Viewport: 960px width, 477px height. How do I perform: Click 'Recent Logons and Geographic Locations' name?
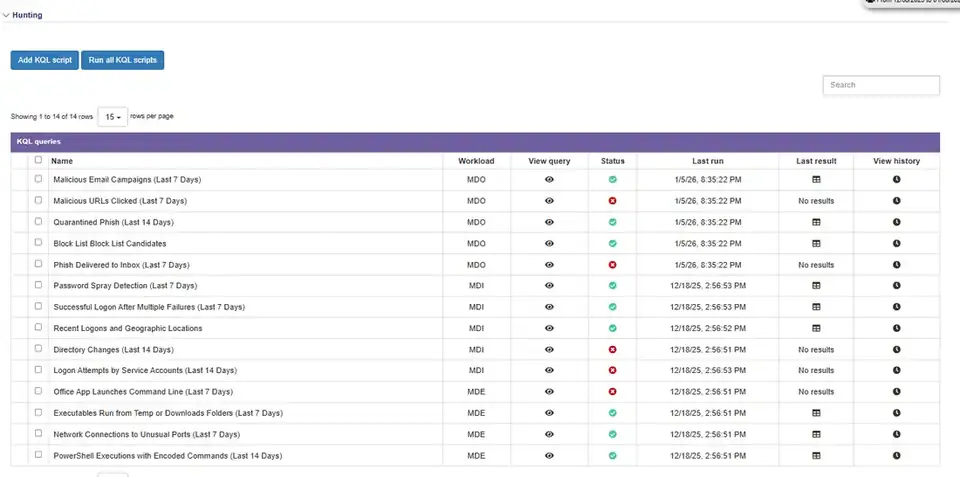pyautogui.click(x=128, y=328)
